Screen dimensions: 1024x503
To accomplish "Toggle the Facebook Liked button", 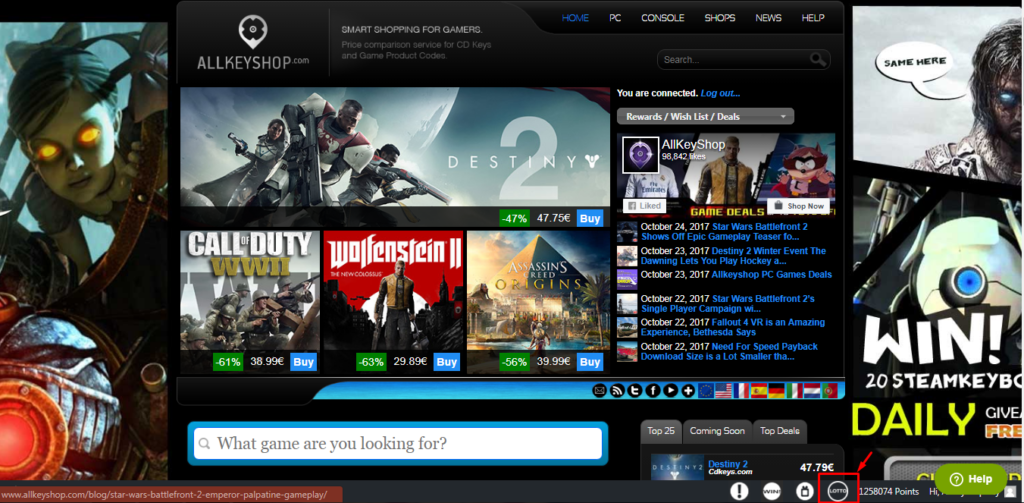I will (644, 206).
